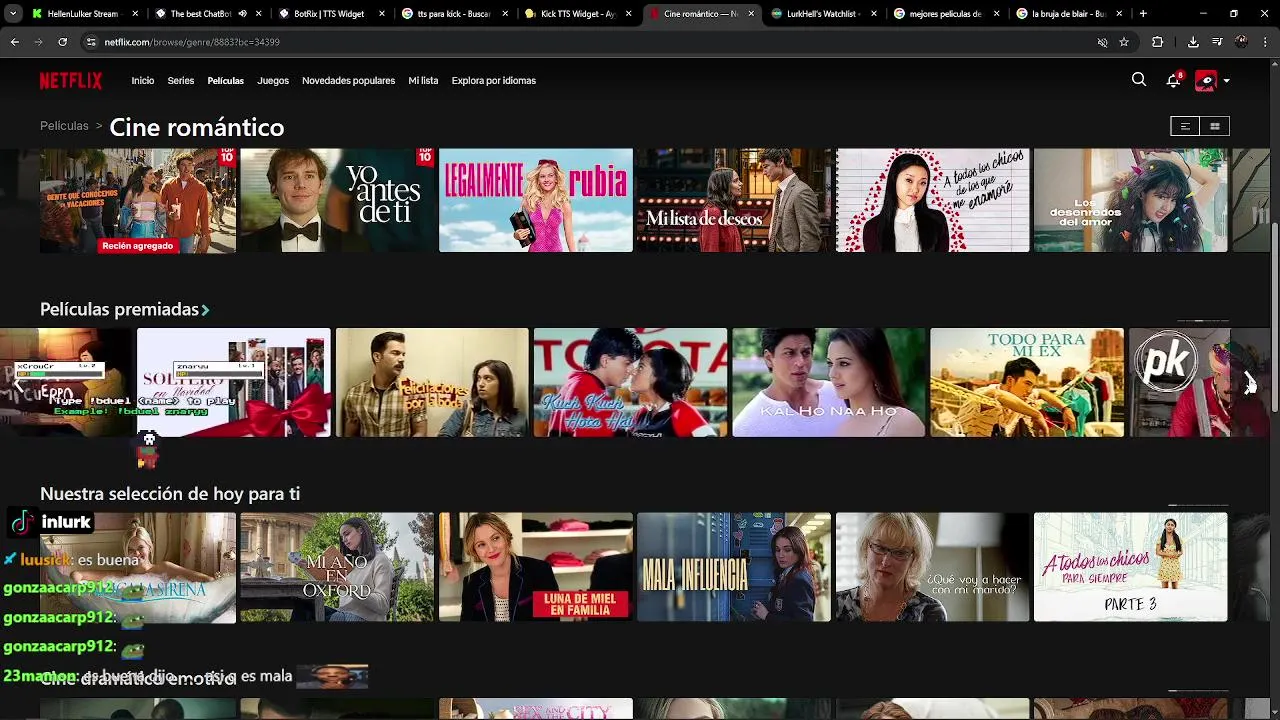Switch to the grid view layout
This screenshot has height=720, width=1280.
click(1215, 126)
